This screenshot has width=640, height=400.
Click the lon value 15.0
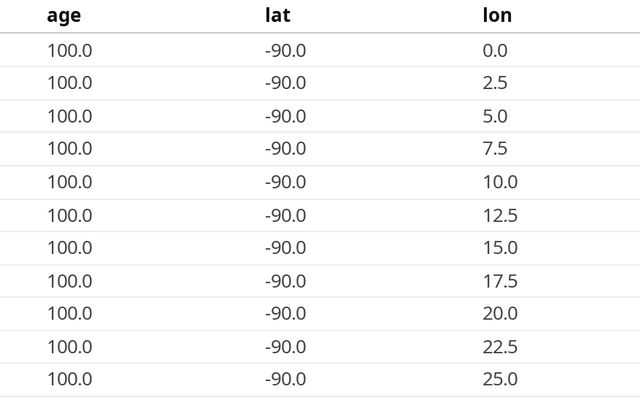[x=499, y=247]
